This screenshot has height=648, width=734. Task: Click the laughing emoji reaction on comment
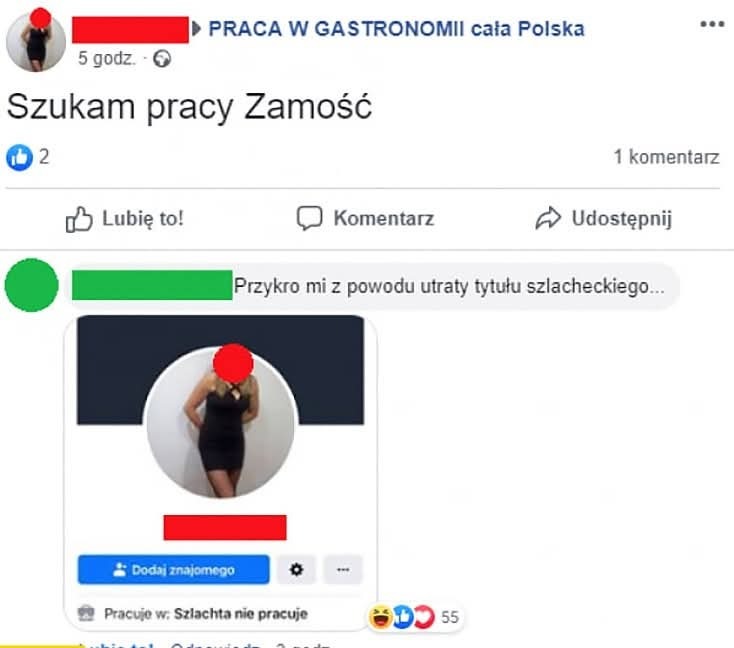point(381,617)
